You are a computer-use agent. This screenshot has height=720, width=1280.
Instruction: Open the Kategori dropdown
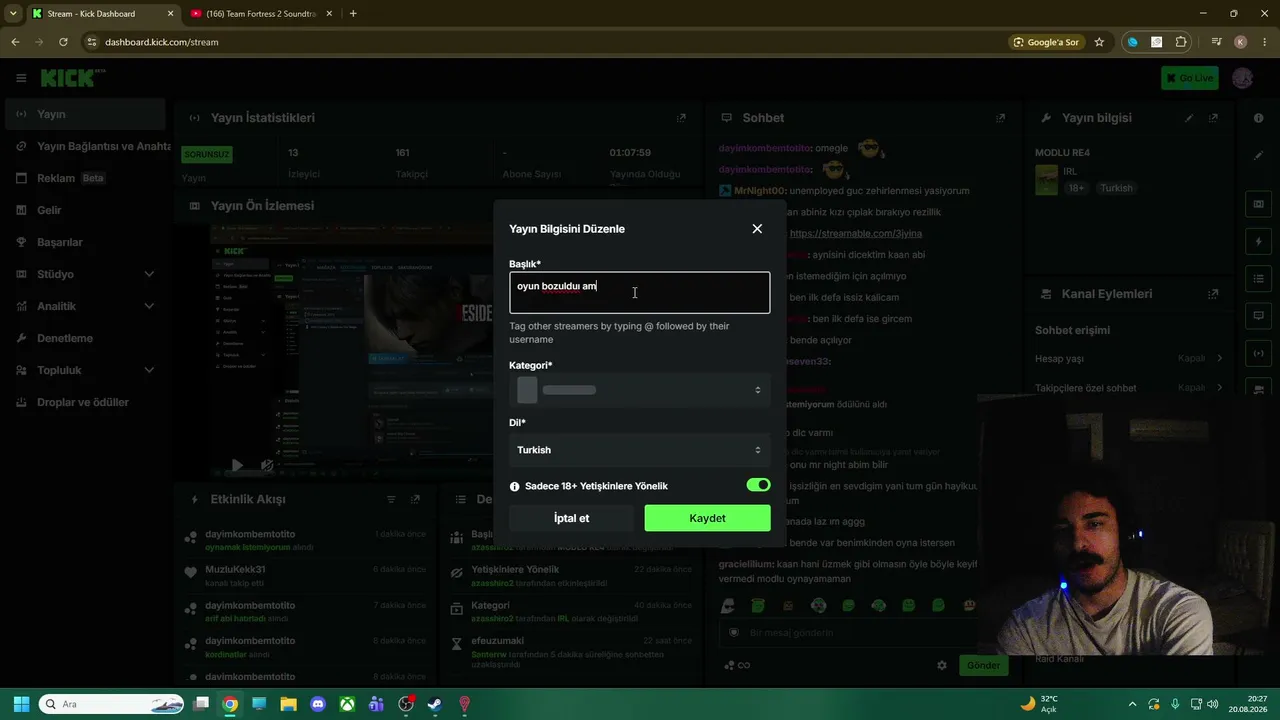[x=640, y=390]
